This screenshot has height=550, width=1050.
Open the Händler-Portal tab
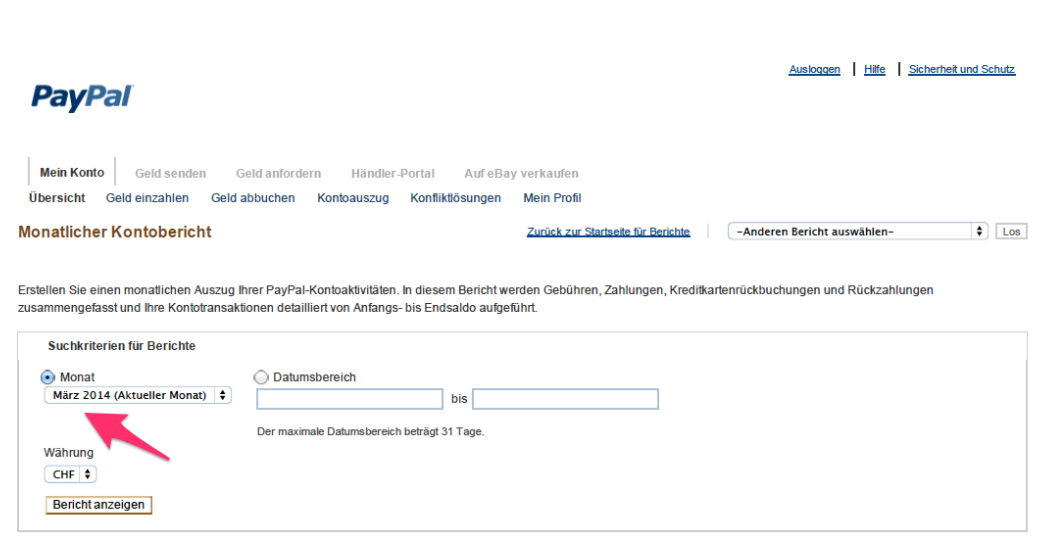pos(393,174)
